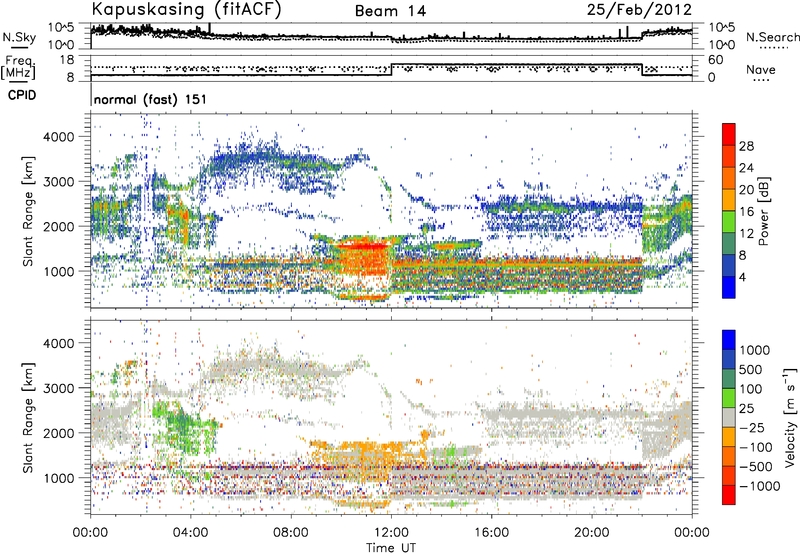The height and width of the screenshot is (554, 800).
Task: Click the 'Power [dB]' colorbar title
Action: coord(763,211)
